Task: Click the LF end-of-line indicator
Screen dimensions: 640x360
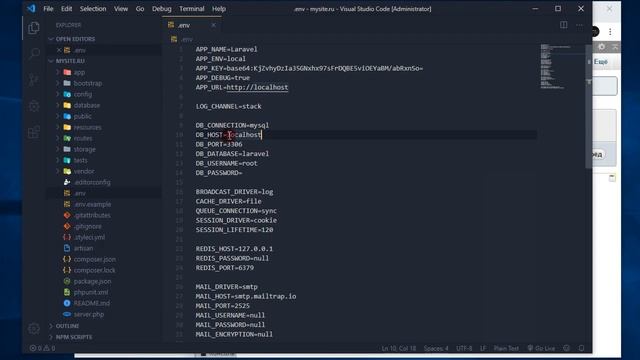Action: pos(483,348)
